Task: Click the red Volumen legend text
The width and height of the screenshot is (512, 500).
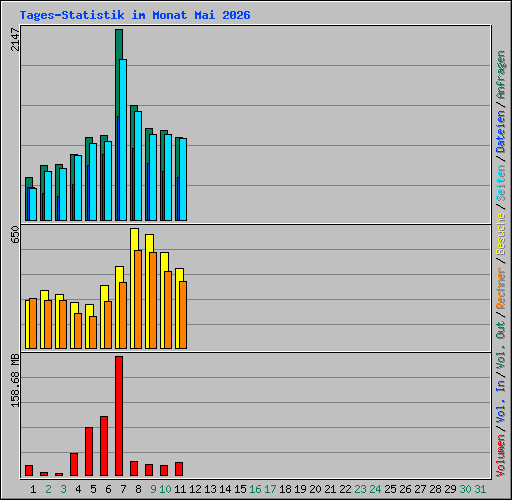Action: point(501,455)
